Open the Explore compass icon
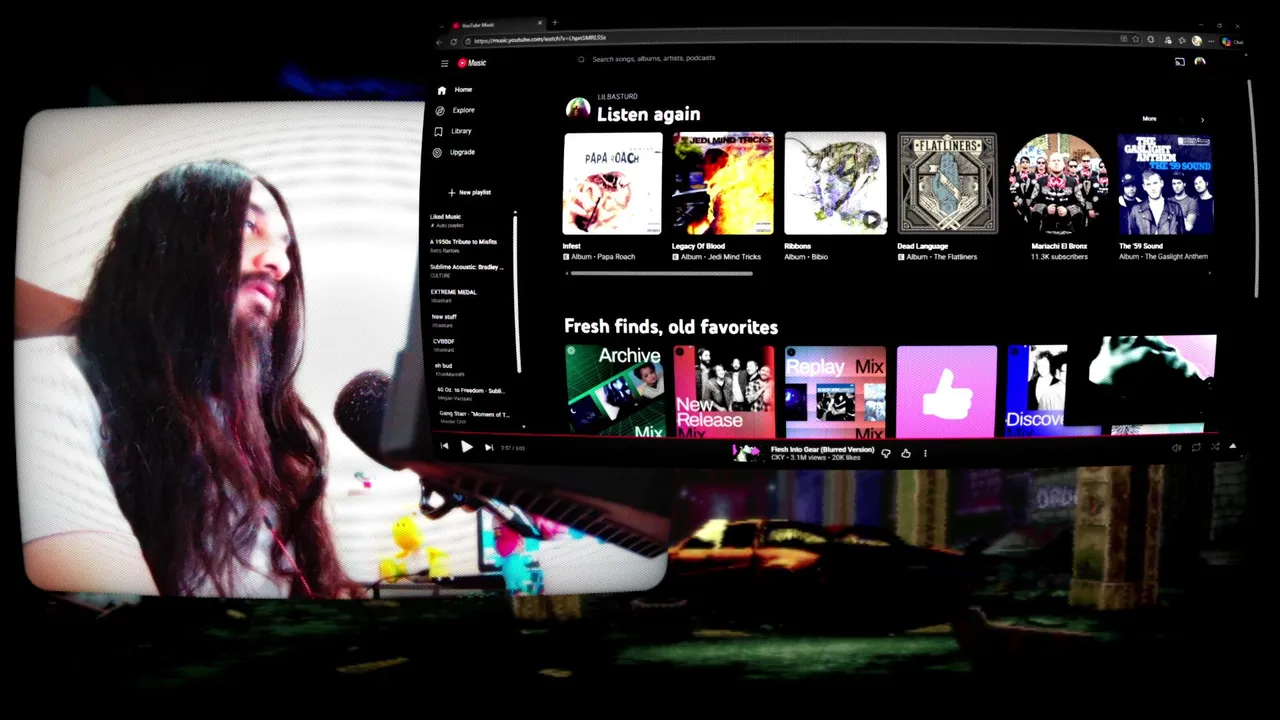The height and width of the screenshot is (720, 1280). click(x=439, y=111)
